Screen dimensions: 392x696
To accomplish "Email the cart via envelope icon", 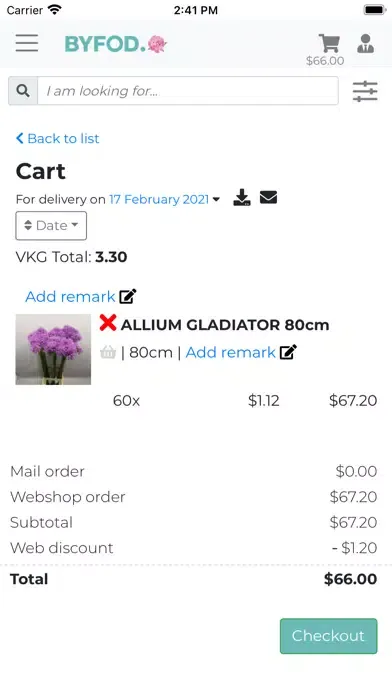I will (x=269, y=198).
